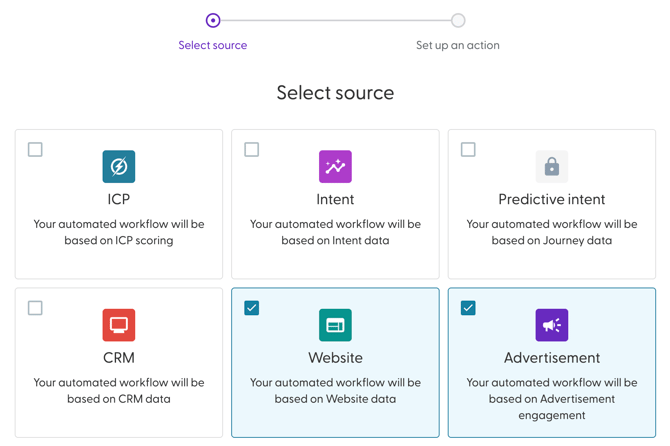This screenshot has height=446, width=670.
Task: Click the CRM card description text
Action: 119,390
